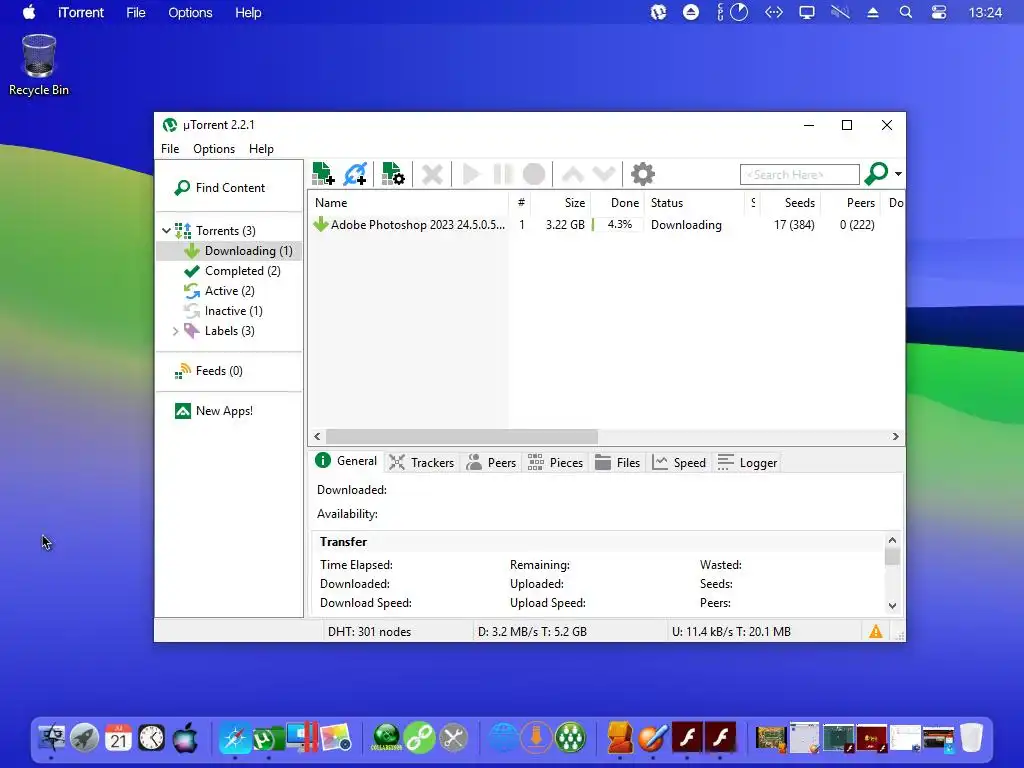Switch to the Pieces tab
This screenshot has height=768, width=1024.
(555, 463)
